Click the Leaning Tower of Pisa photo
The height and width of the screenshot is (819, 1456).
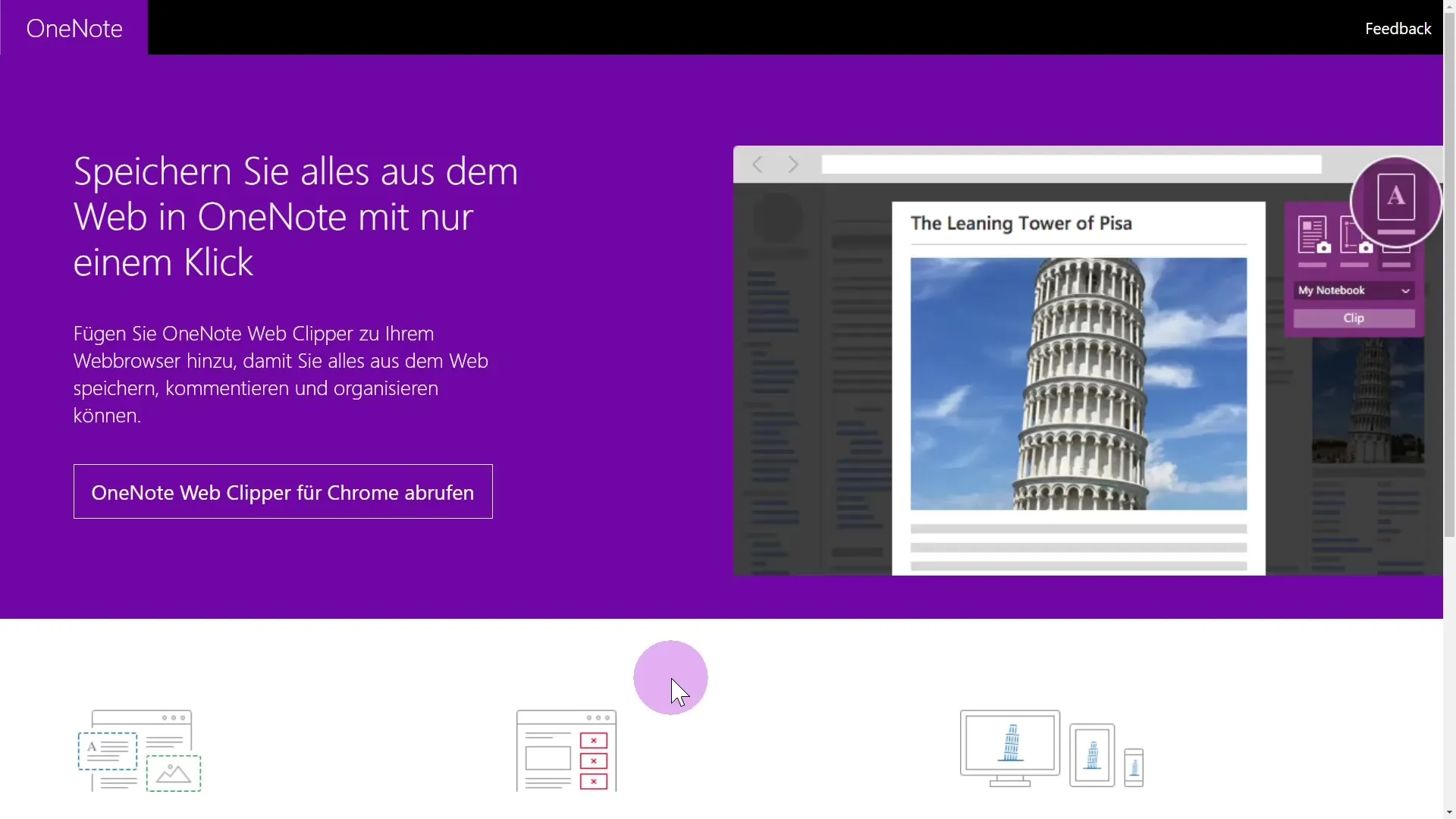pos(1078,383)
